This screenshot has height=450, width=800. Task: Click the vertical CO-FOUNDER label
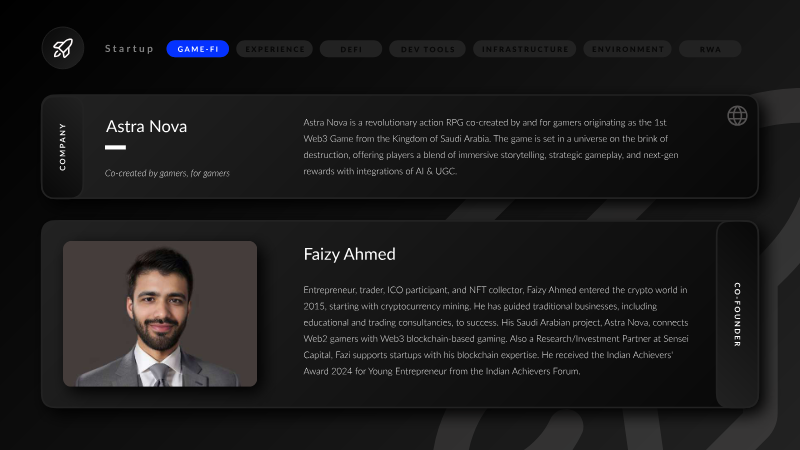click(737, 314)
